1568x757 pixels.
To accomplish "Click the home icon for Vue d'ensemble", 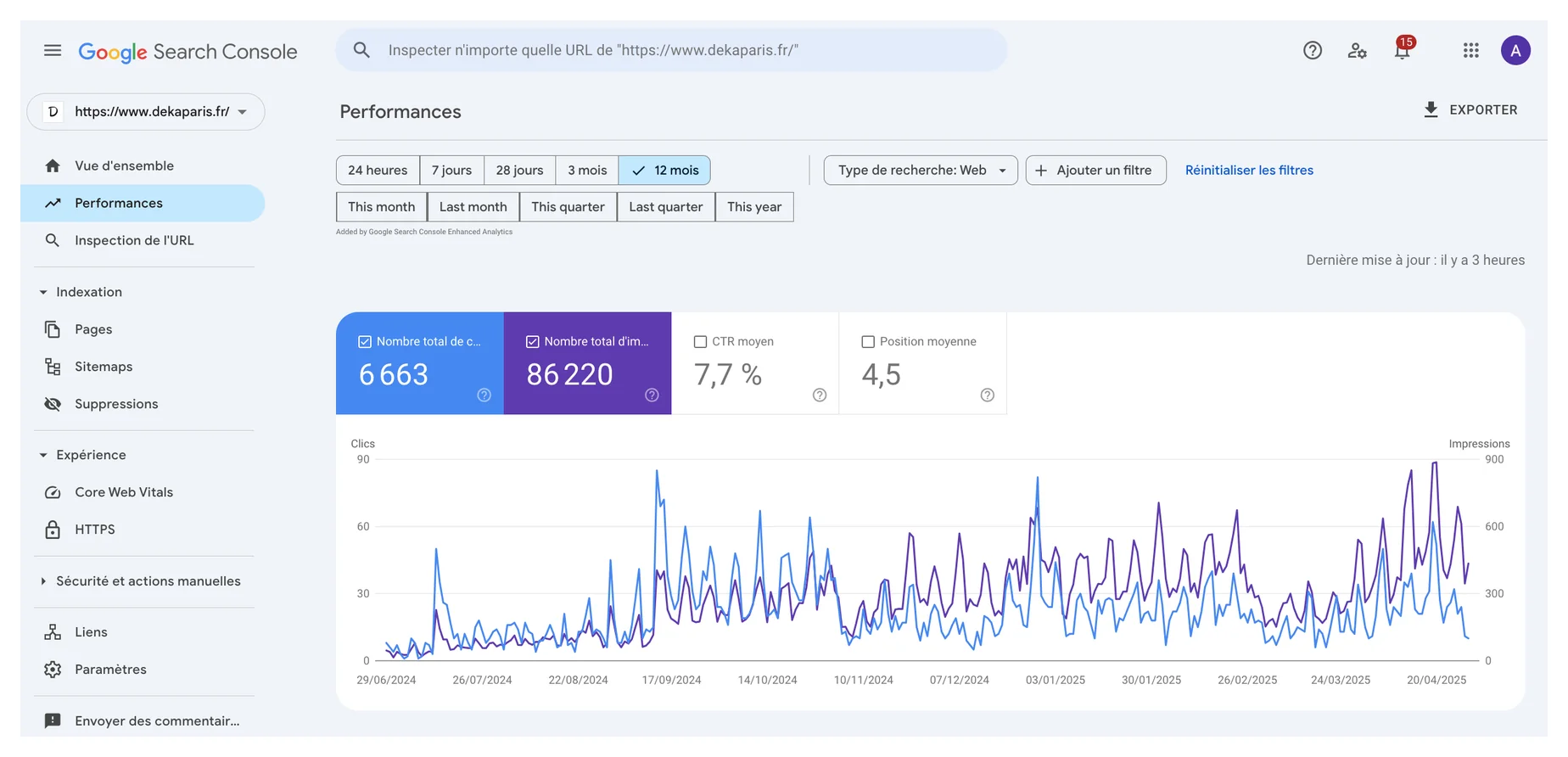I will (x=53, y=165).
